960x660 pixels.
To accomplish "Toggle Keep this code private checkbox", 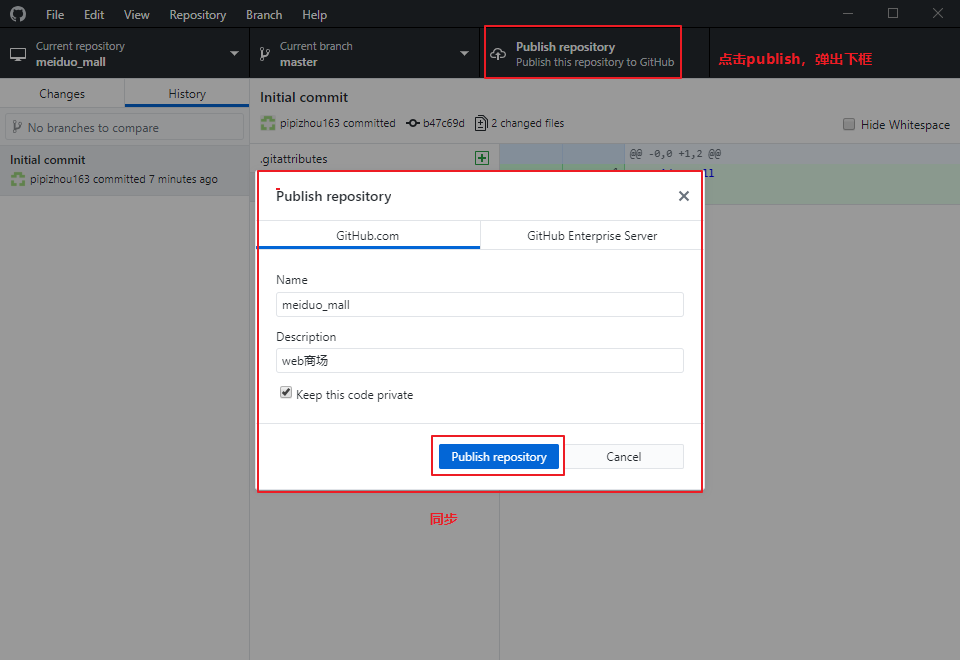I will (x=286, y=392).
